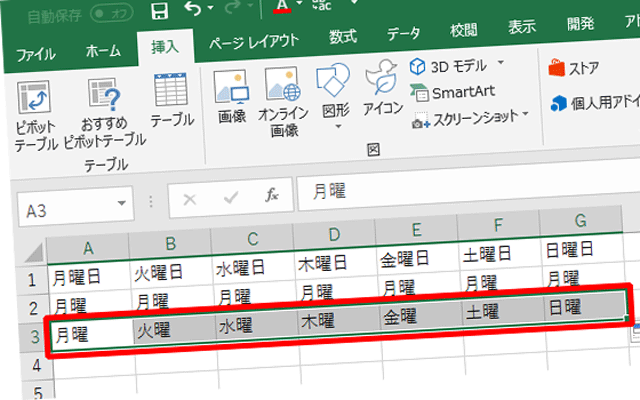640x400 pixels.
Task: Click the Select All corner triangle
Action: click(x=34, y=254)
